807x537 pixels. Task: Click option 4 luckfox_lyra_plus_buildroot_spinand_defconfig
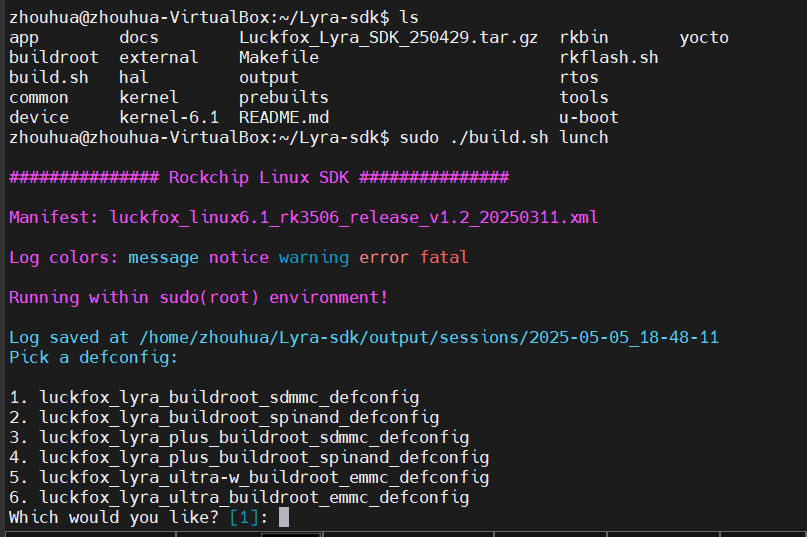[x=249, y=457]
